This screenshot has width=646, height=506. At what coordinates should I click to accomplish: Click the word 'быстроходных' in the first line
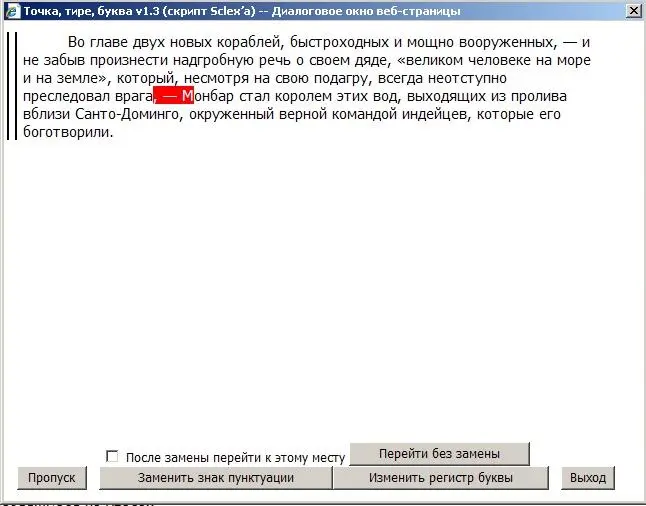[x=339, y=42]
